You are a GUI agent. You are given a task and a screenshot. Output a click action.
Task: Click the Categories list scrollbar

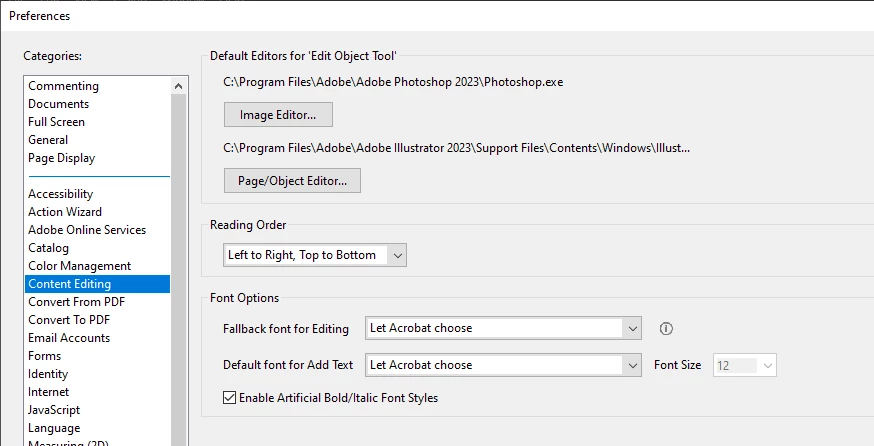click(179, 260)
